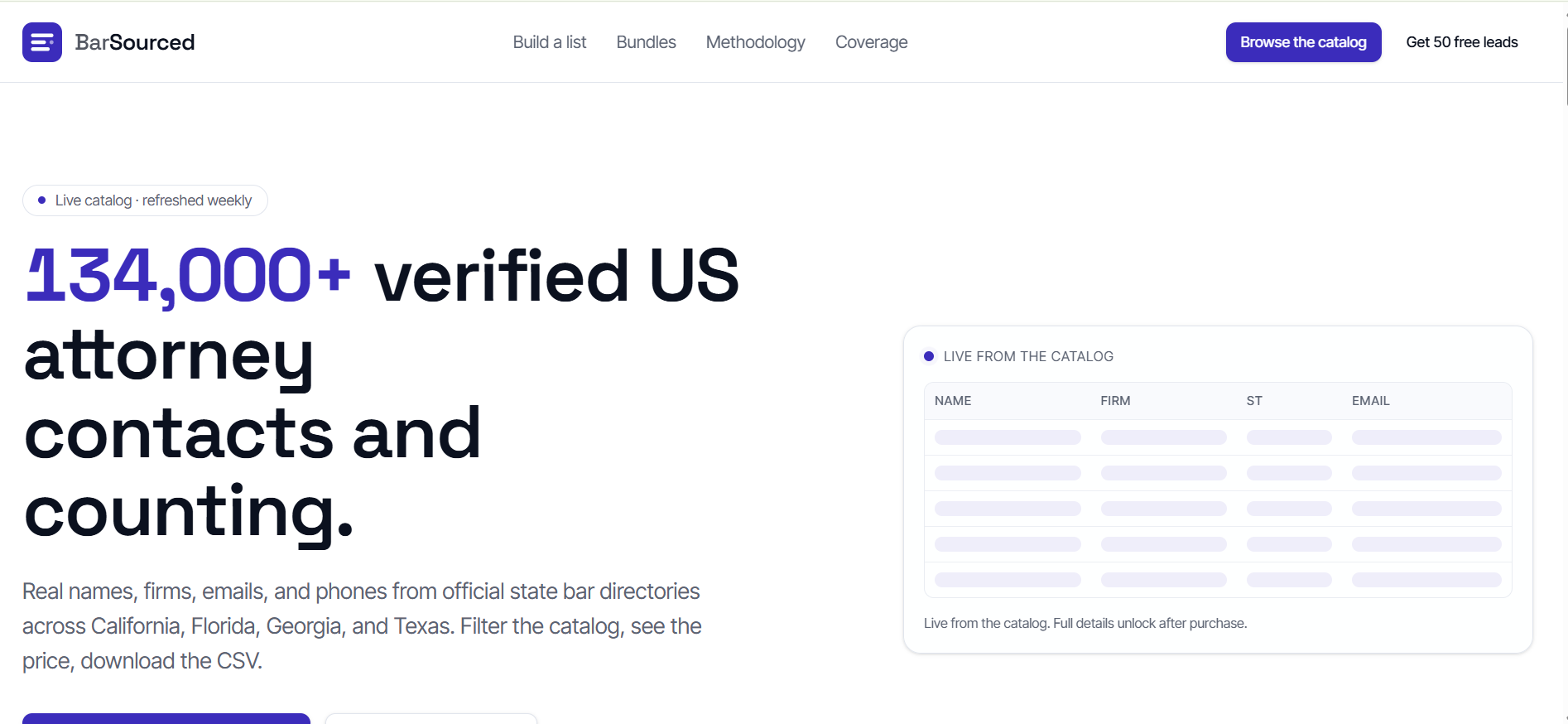
Task: Click the purple primary button below hero text
Action: 166,718
